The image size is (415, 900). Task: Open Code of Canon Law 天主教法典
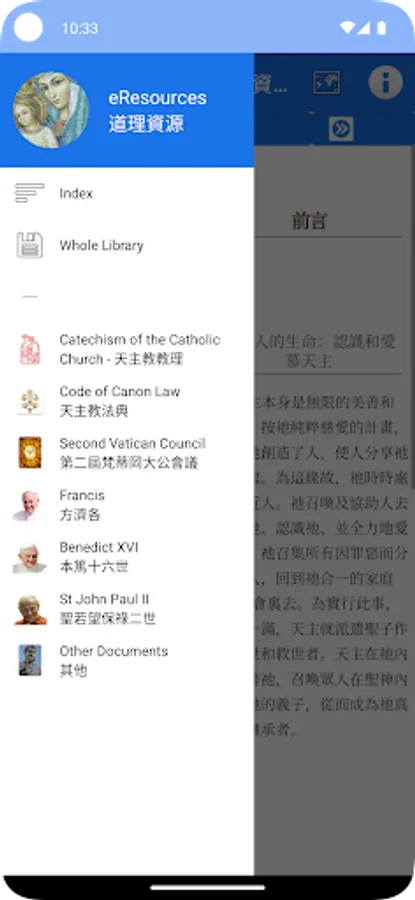click(127, 401)
